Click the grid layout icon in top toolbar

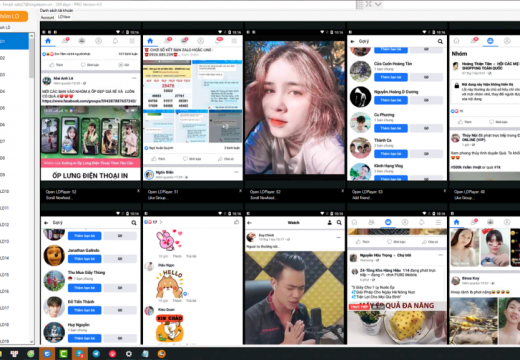coord(359,4)
